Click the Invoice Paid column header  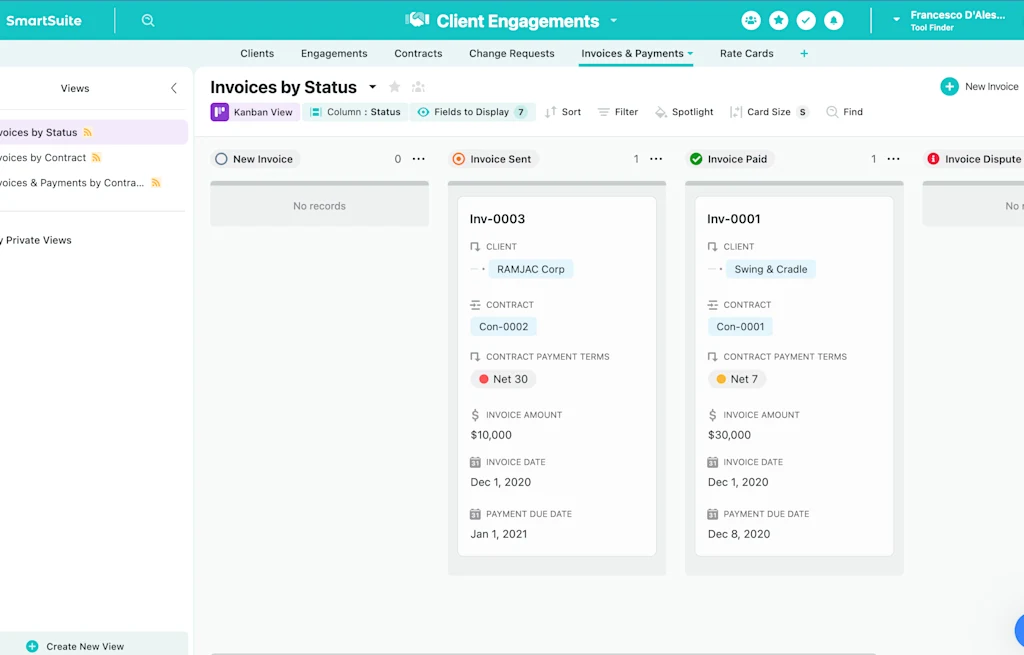click(x=729, y=159)
